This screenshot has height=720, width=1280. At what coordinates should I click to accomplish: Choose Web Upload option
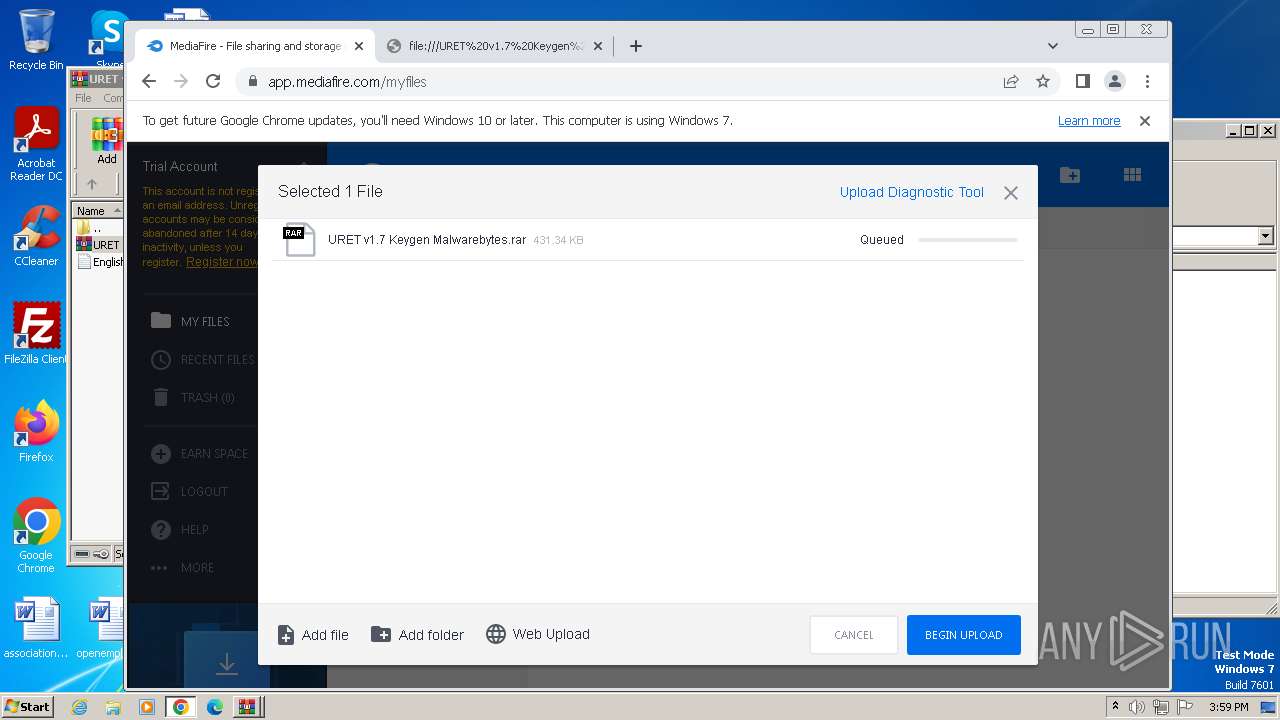(x=538, y=634)
